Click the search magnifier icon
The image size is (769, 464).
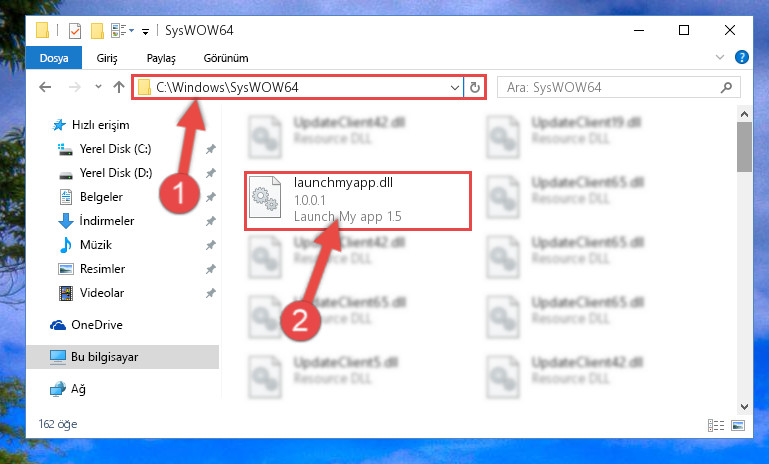[726, 87]
